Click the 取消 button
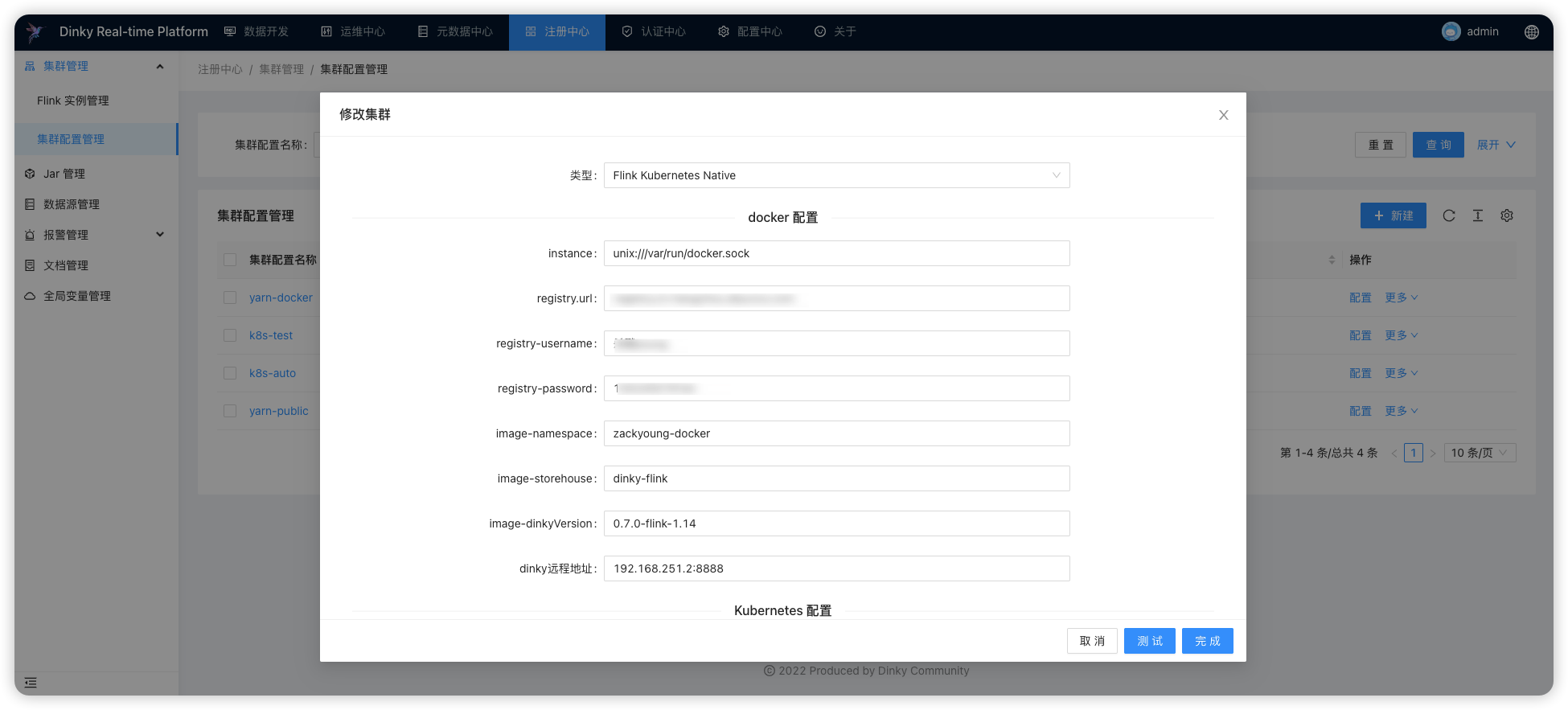The height and width of the screenshot is (710, 1568). (x=1092, y=641)
